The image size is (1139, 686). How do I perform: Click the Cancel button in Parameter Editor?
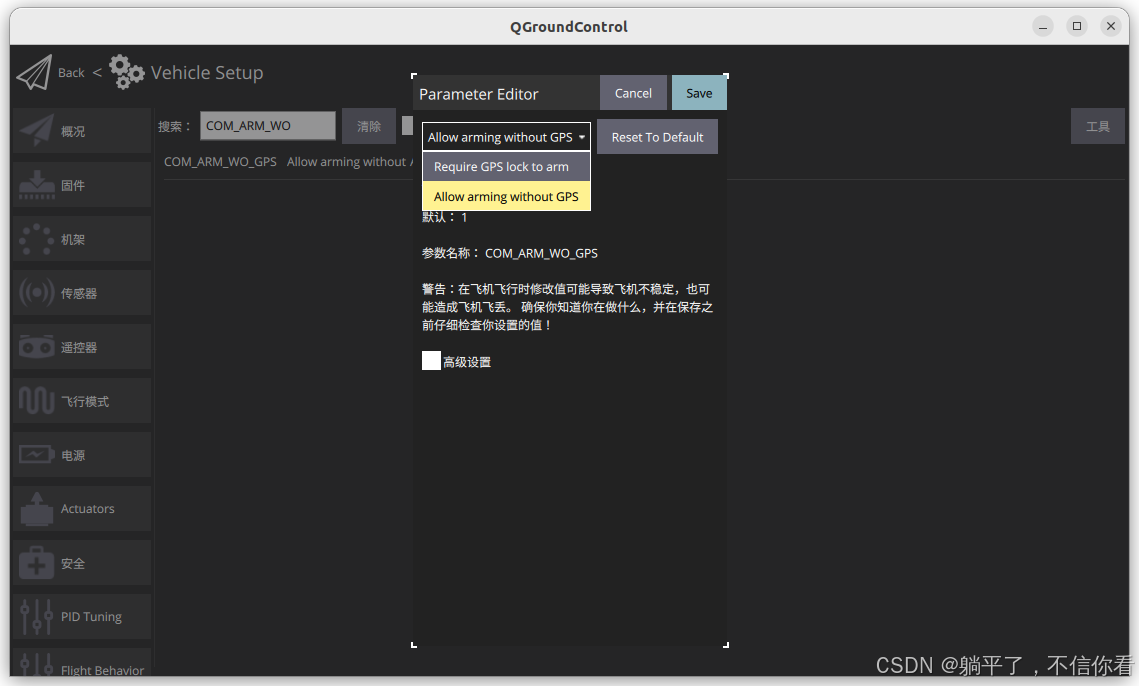tap(633, 93)
